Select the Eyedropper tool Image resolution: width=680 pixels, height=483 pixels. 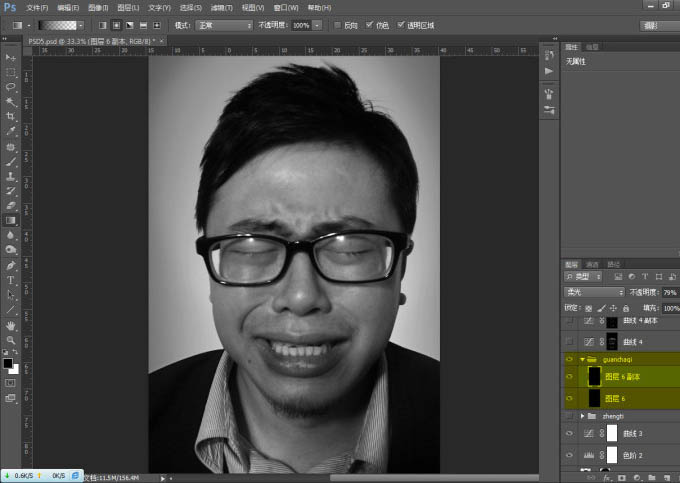(x=11, y=131)
